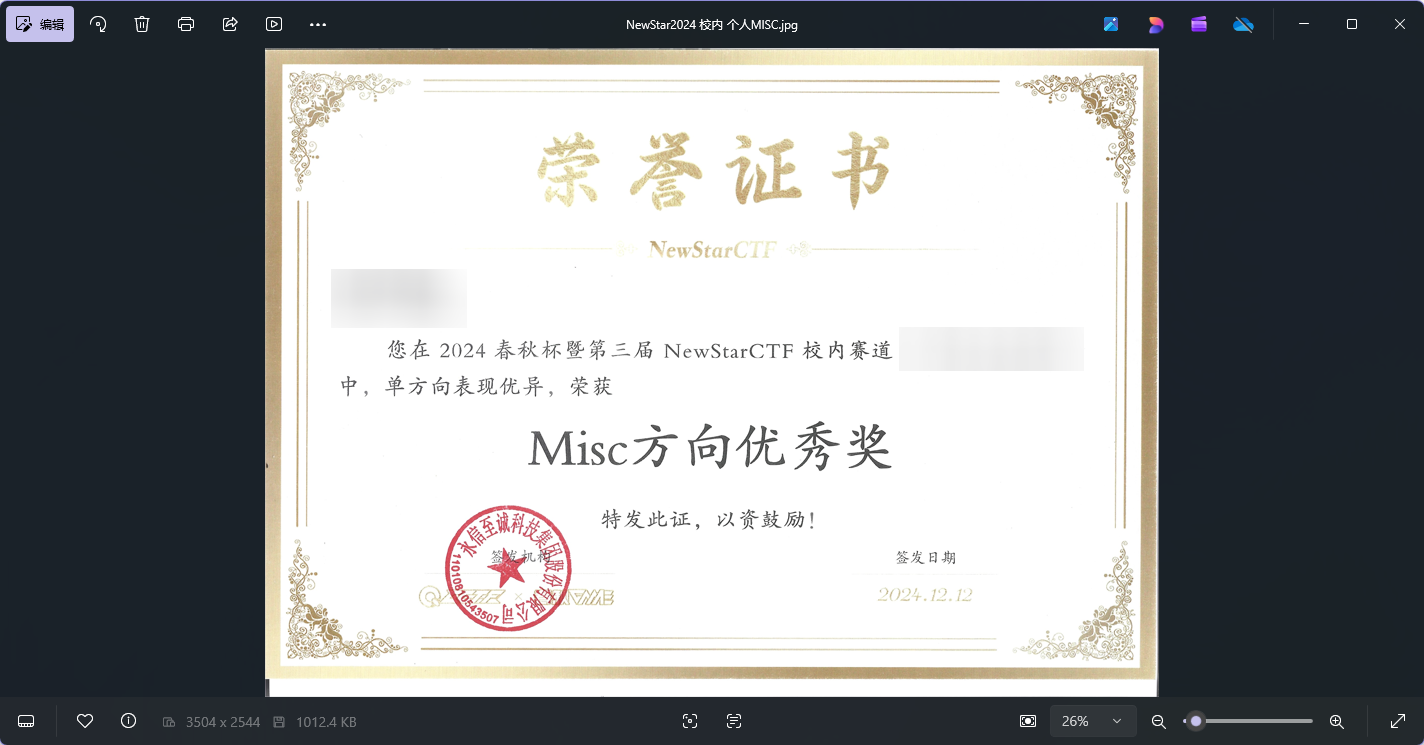The height and width of the screenshot is (745, 1424).
Task: Delete this photo
Action: click(x=141, y=23)
